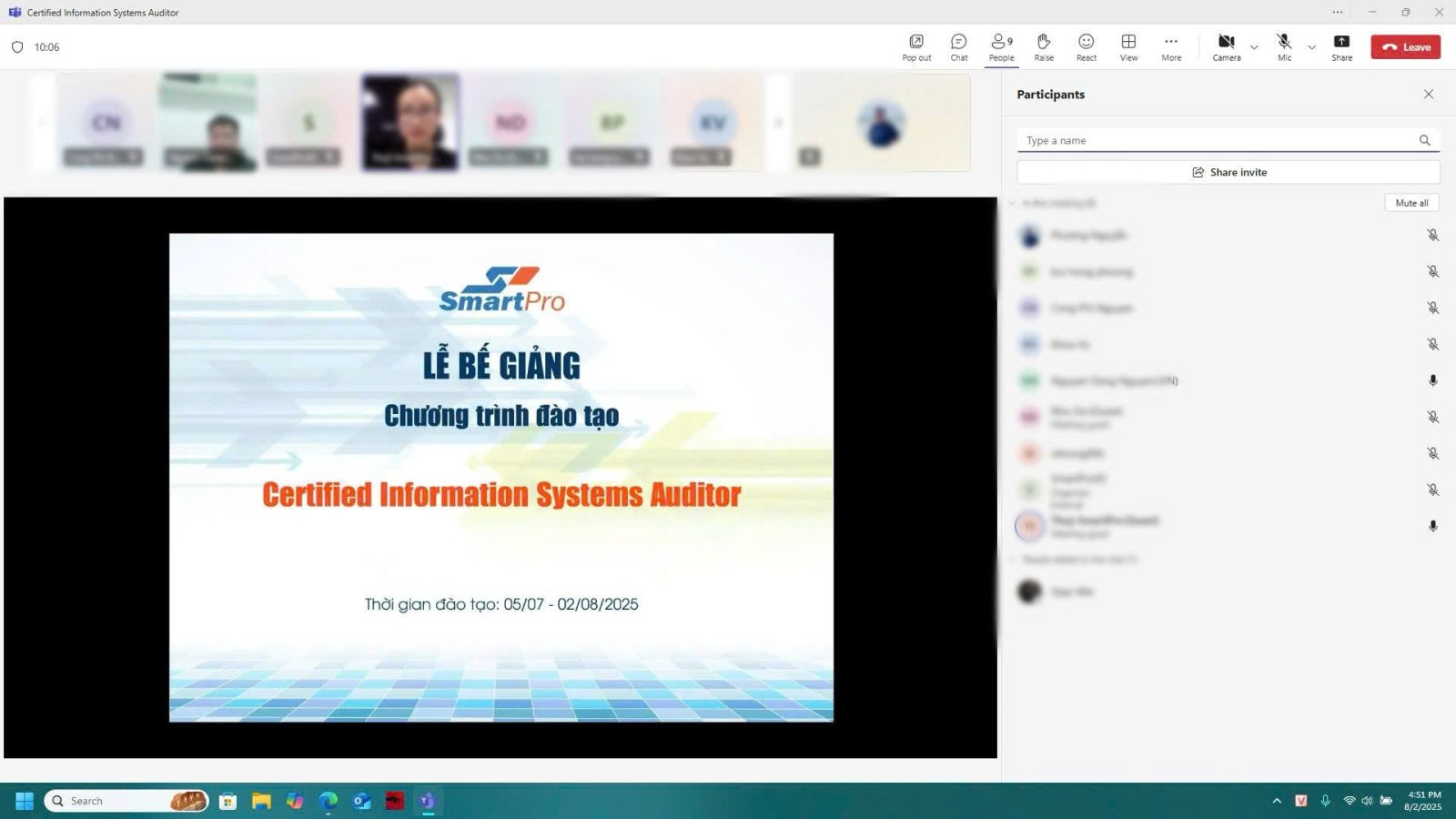This screenshot has height=819, width=1456.
Task: Switch to Teams taskbar icon
Action: (428, 801)
